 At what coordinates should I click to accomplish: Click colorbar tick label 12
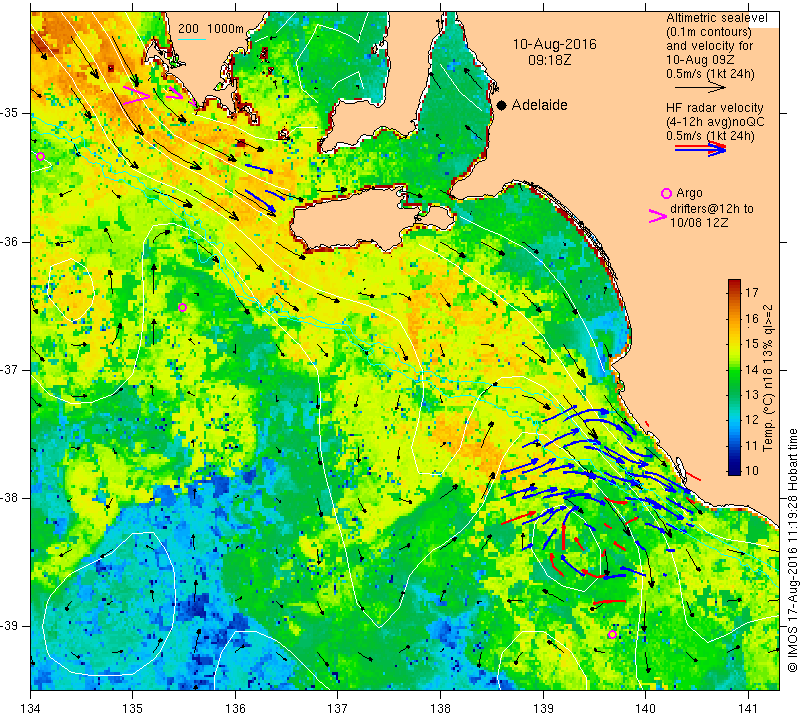click(x=752, y=420)
